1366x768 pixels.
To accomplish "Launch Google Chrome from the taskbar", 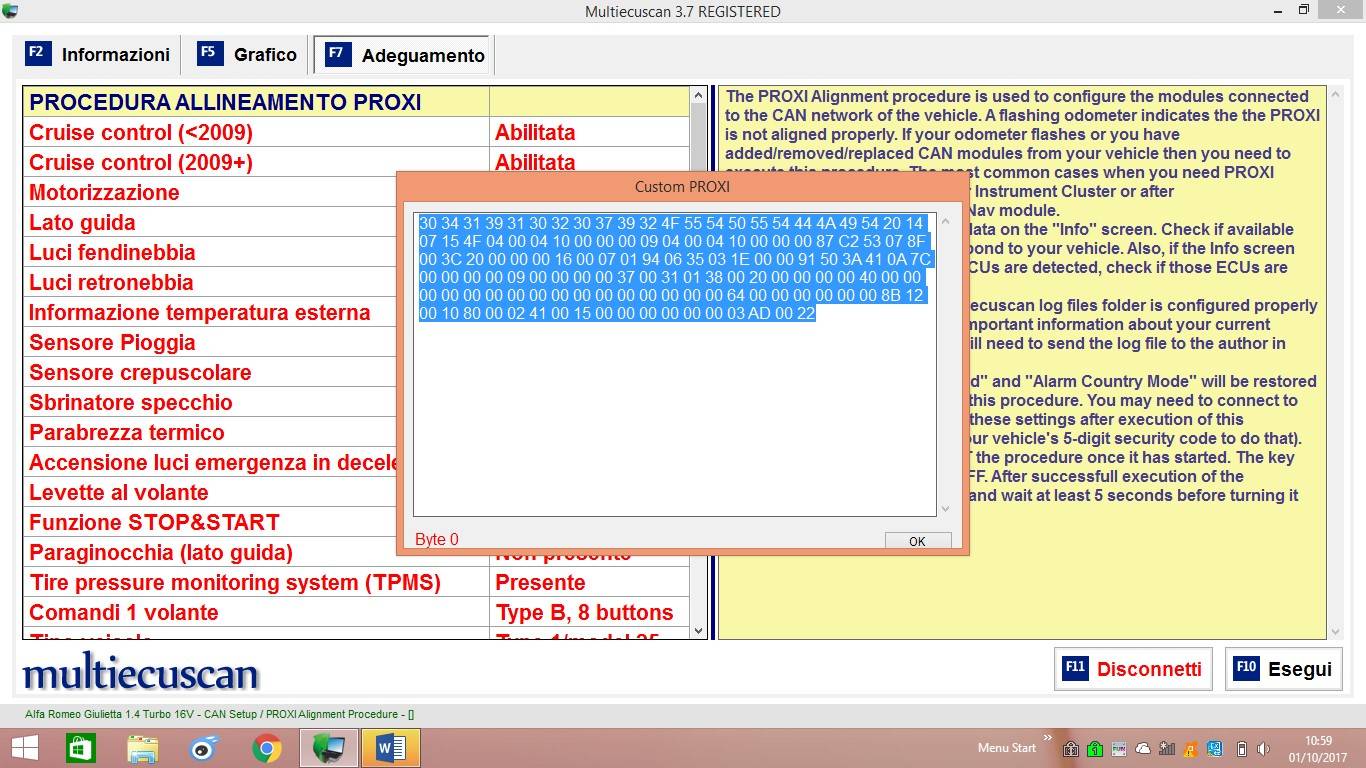I will click(266, 748).
